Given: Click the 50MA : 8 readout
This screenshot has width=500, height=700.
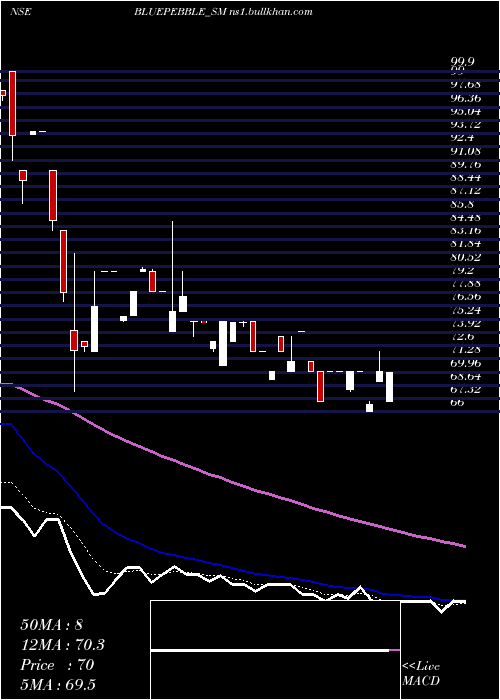Looking at the screenshot, I should point(52,625).
